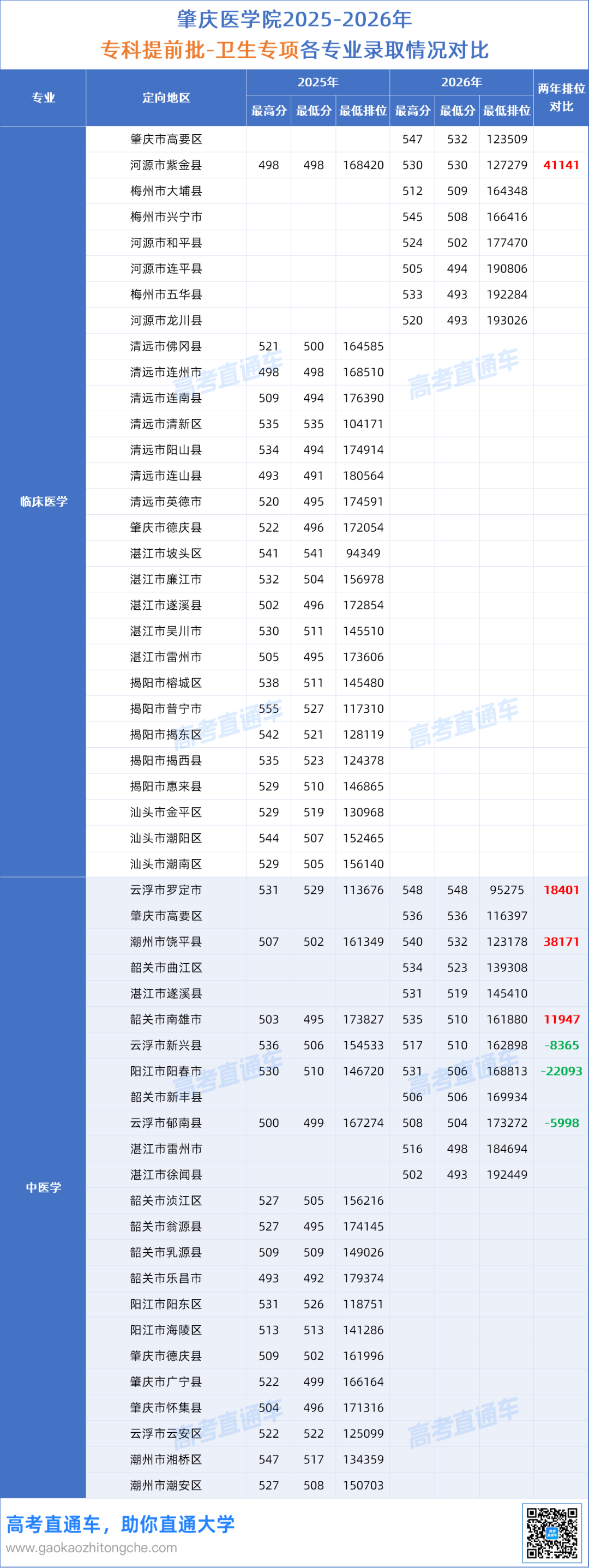Click rank value 150703 for 潮州市潮安区
The image size is (589, 1568).
pyautogui.click(x=363, y=1485)
